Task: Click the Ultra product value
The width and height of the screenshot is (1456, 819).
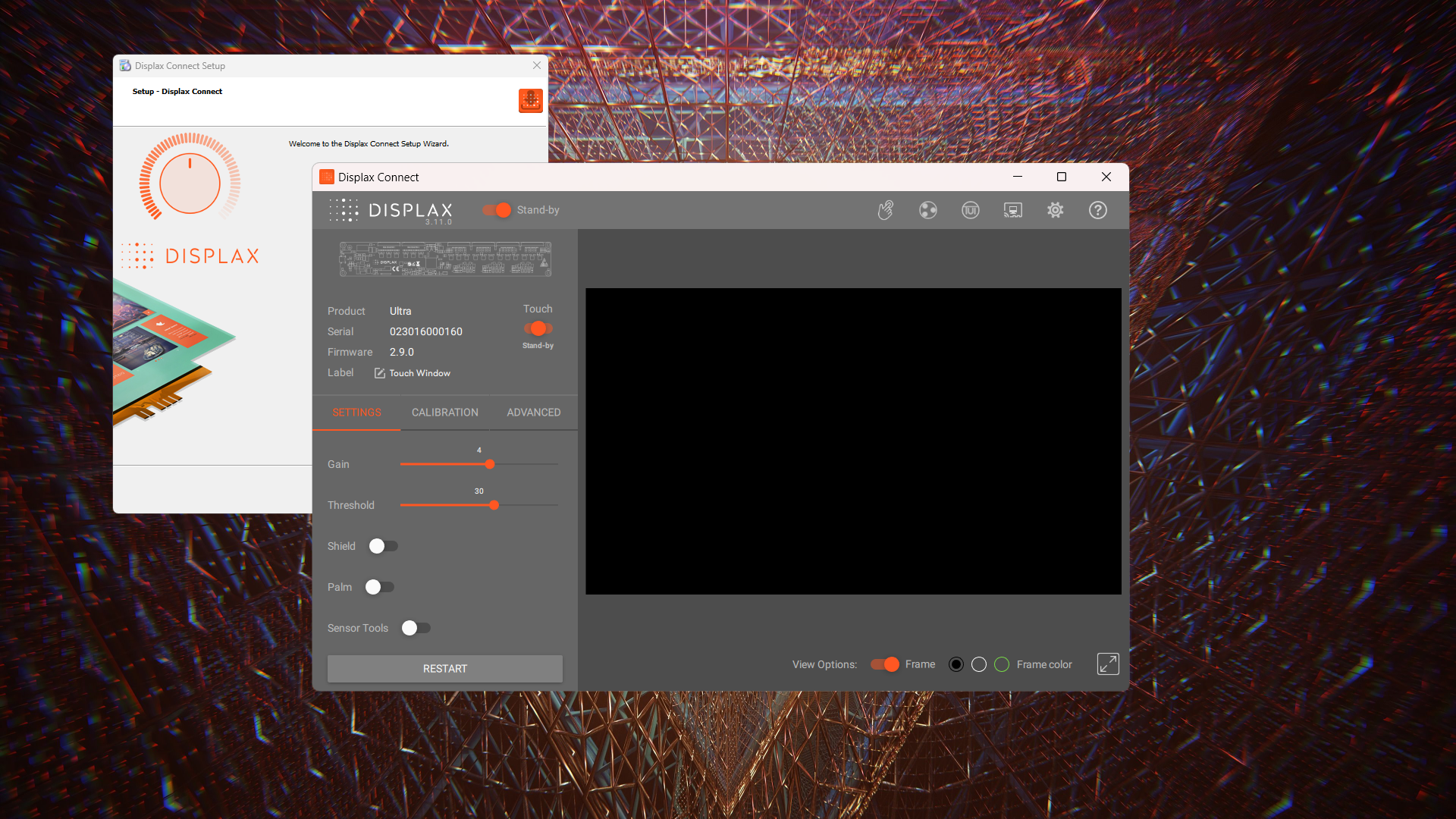Action: tap(400, 311)
